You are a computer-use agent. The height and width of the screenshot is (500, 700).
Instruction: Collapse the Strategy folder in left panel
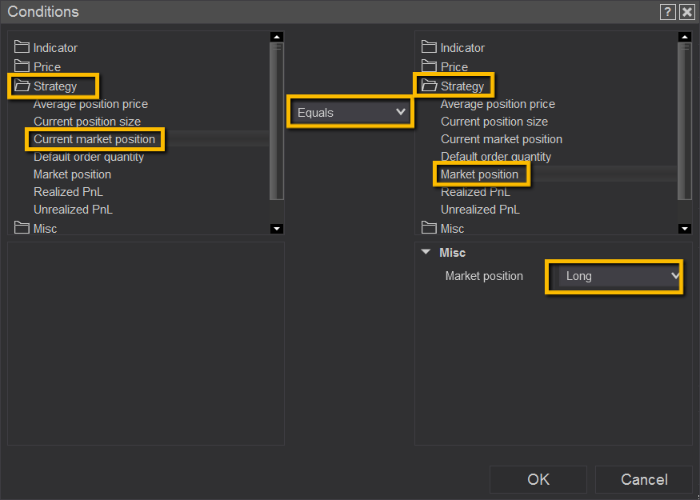coord(22,86)
